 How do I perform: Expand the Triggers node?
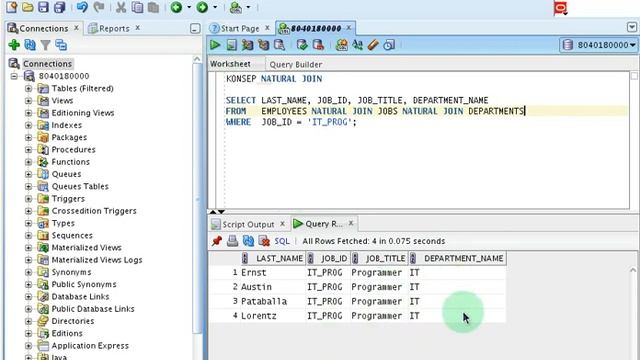[28, 198]
